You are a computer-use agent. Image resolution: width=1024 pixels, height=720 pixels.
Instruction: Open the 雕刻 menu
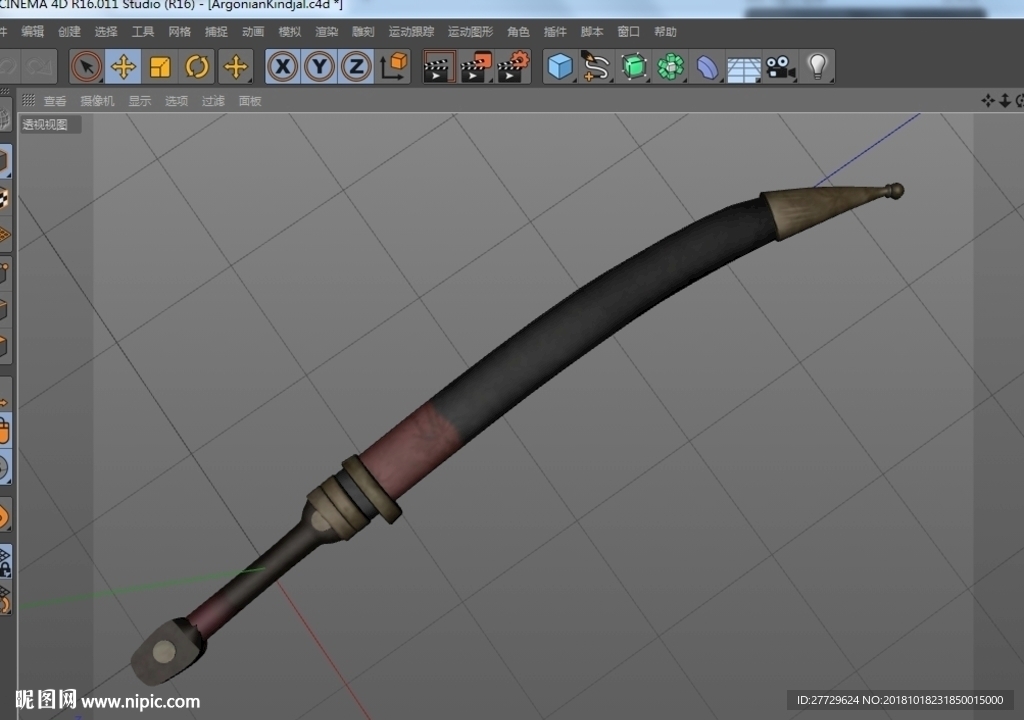(363, 31)
